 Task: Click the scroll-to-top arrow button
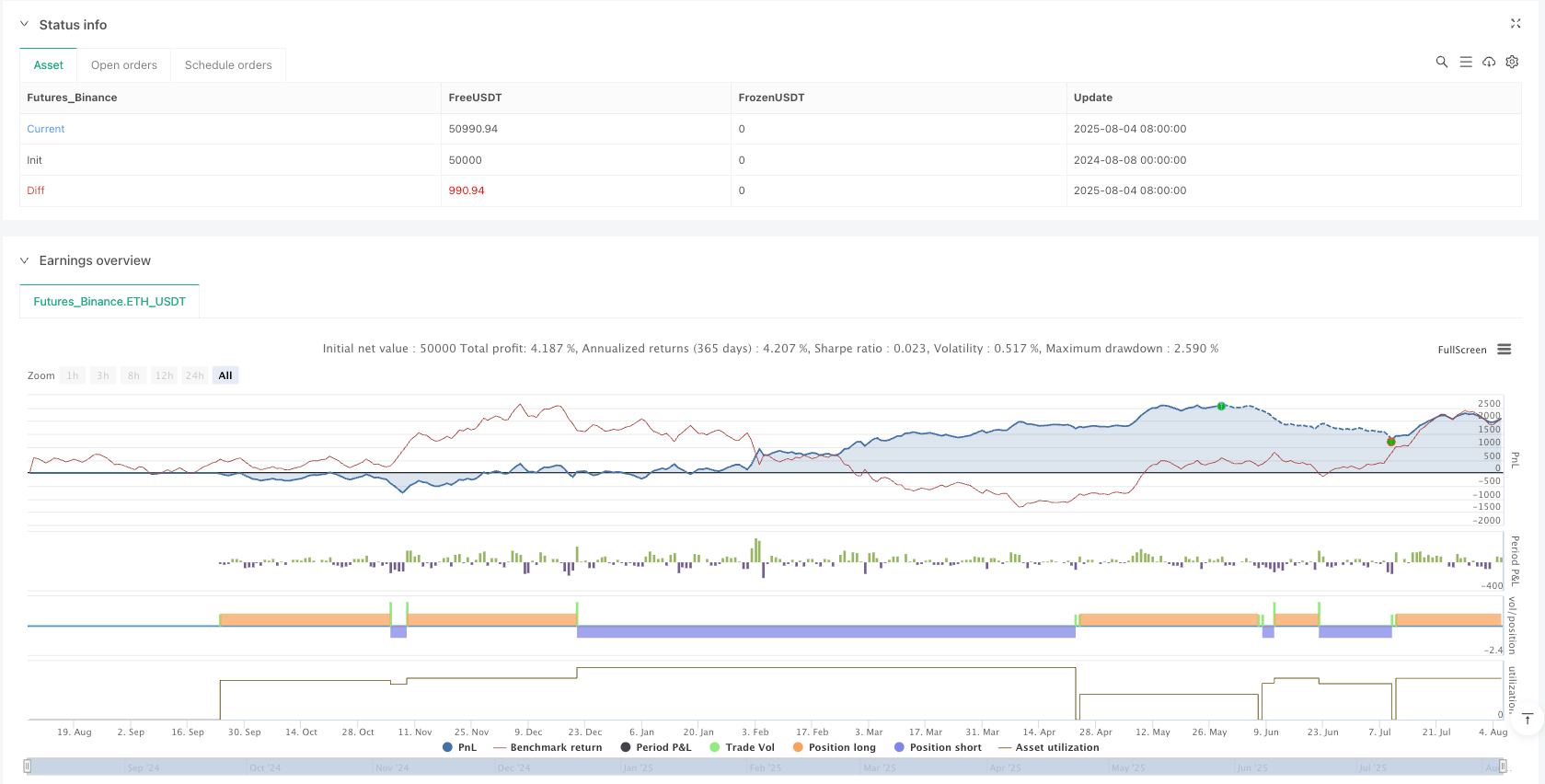click(1528, 719)
